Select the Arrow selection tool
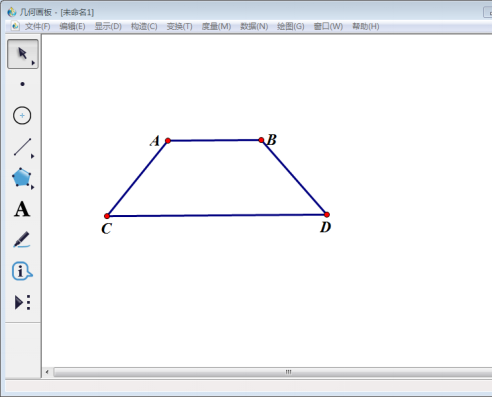492x397 pixels. coord(23,54)
